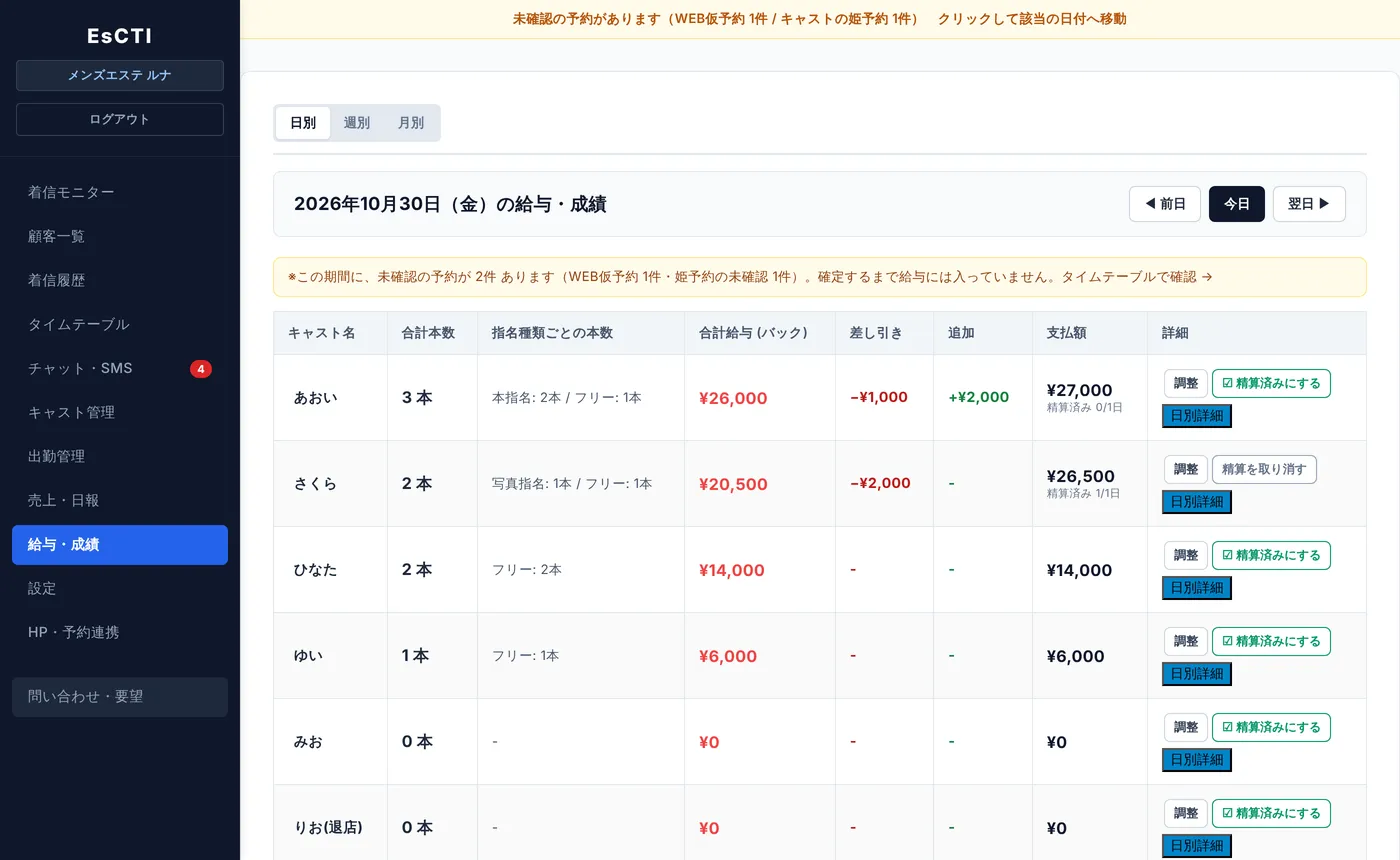Advance to next day with 翌日 ▶
1400x860 pixels.
point(1309,204)
